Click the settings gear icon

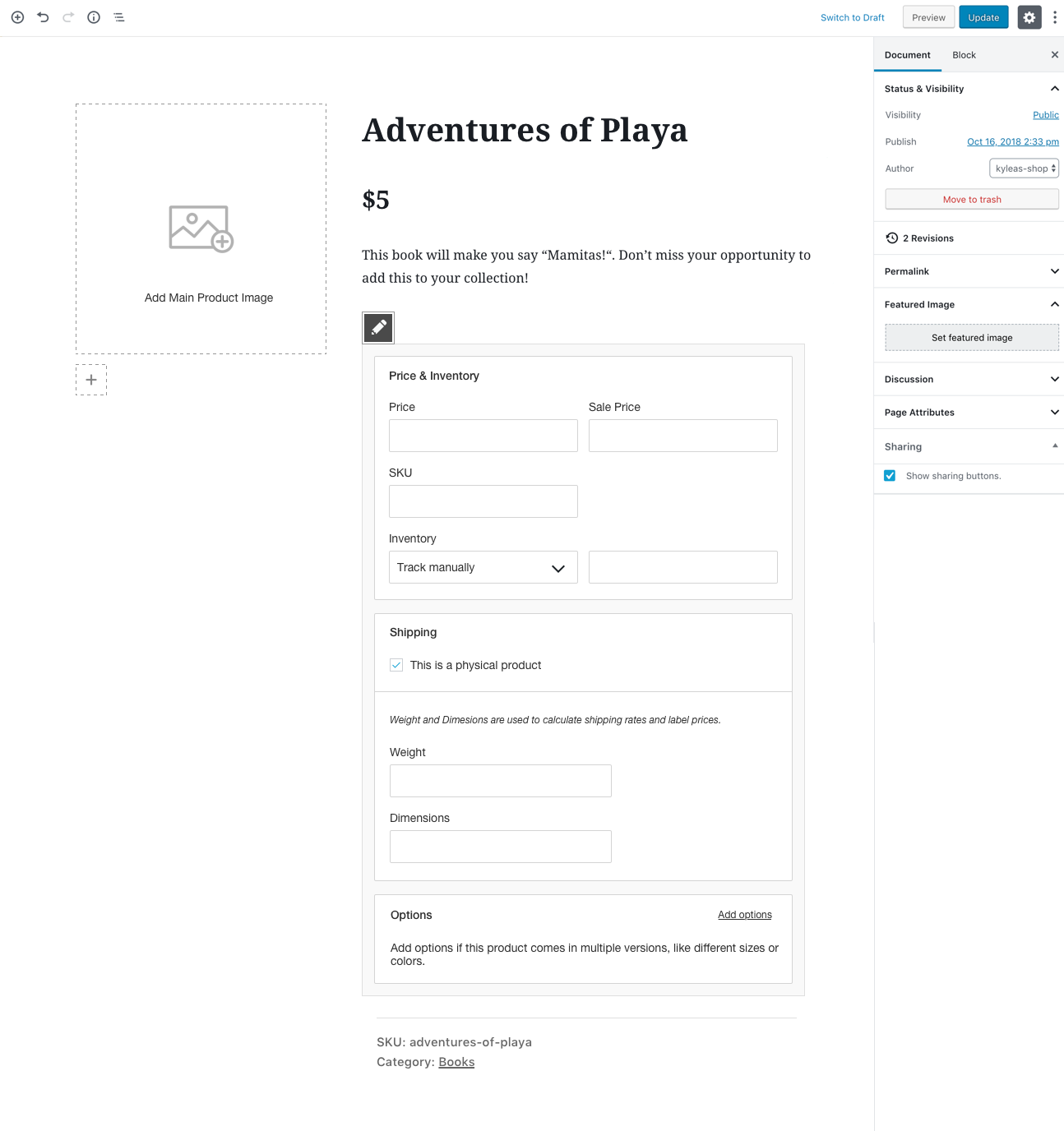(1029, 17)
